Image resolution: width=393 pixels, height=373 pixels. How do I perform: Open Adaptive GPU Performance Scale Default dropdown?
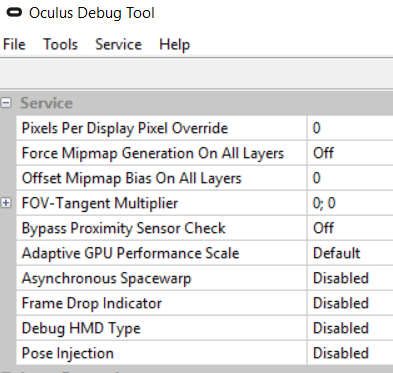[x=350, y=253]
